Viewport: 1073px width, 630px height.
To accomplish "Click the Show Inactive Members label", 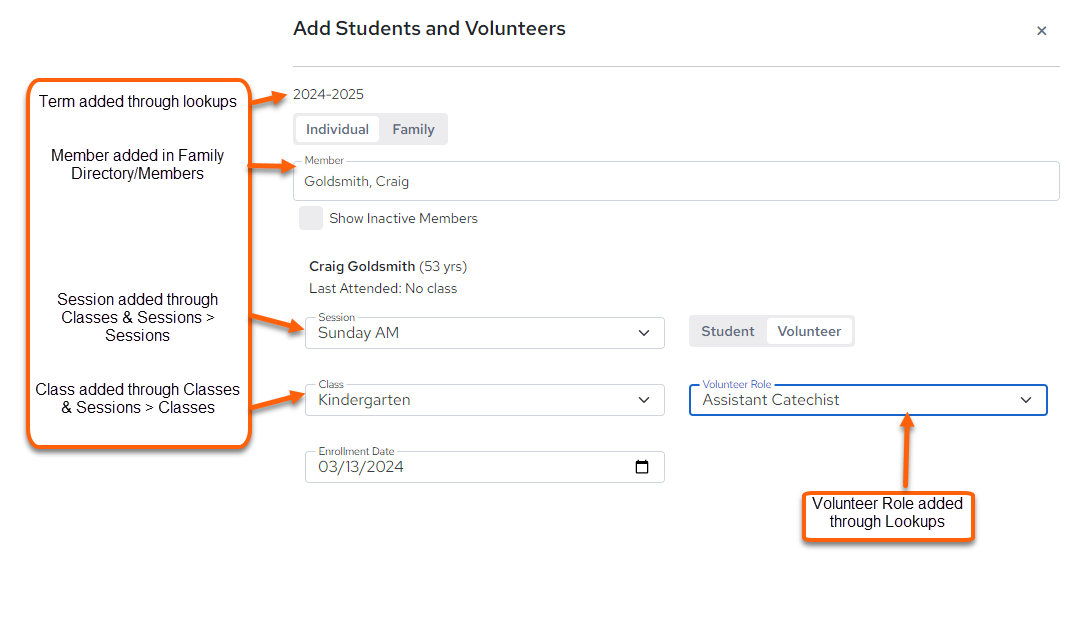I will coord(403,218).
